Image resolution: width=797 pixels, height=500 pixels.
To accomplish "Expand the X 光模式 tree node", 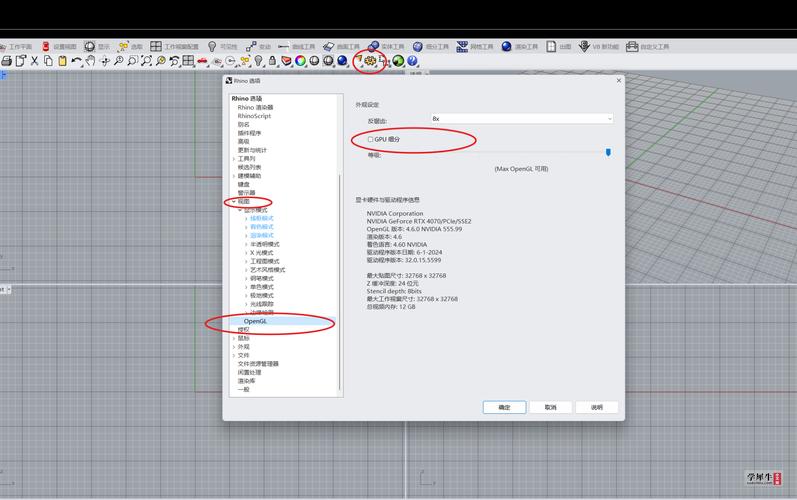I will (247, 253).
